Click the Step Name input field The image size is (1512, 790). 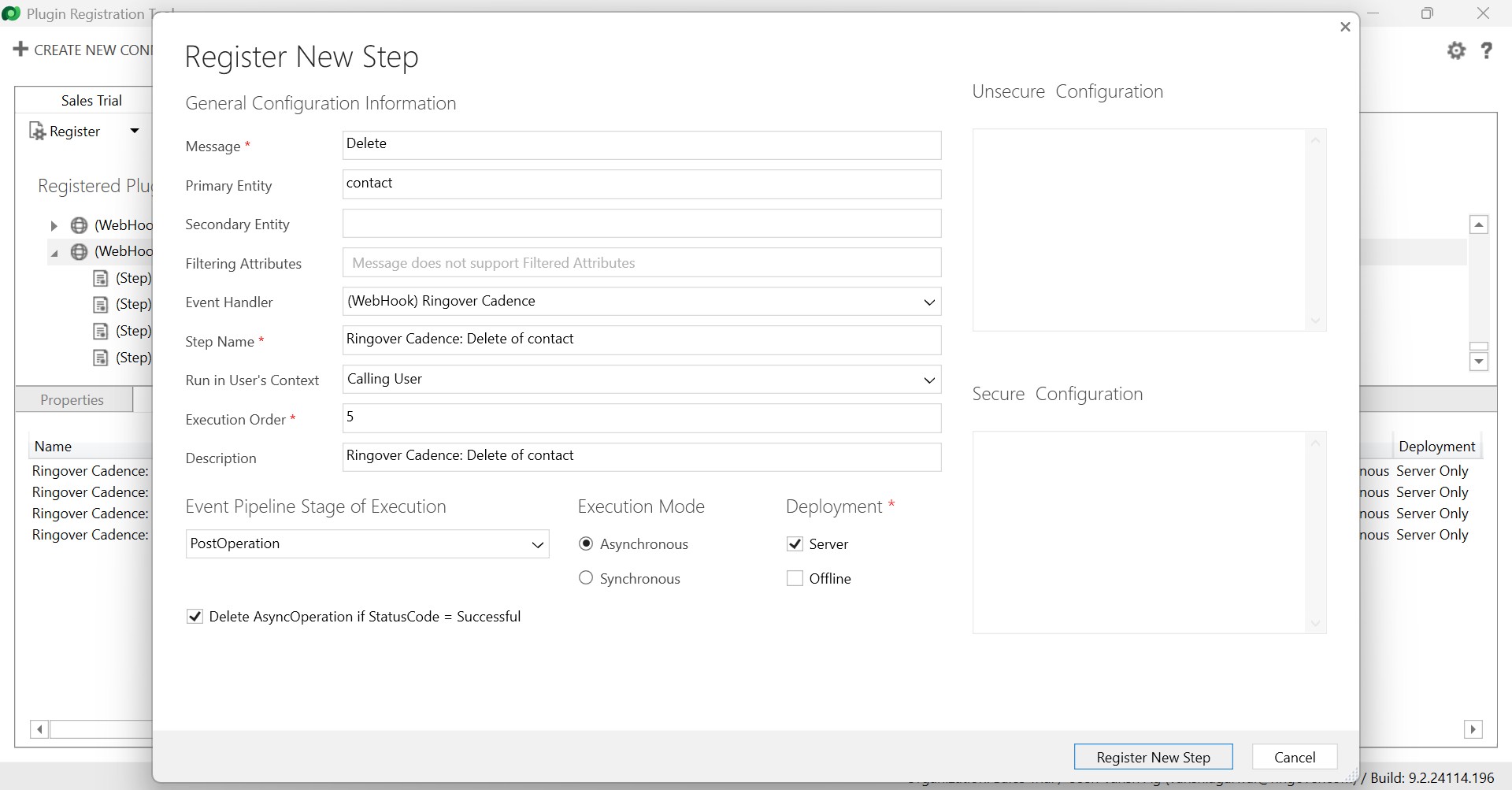point(642,340)
